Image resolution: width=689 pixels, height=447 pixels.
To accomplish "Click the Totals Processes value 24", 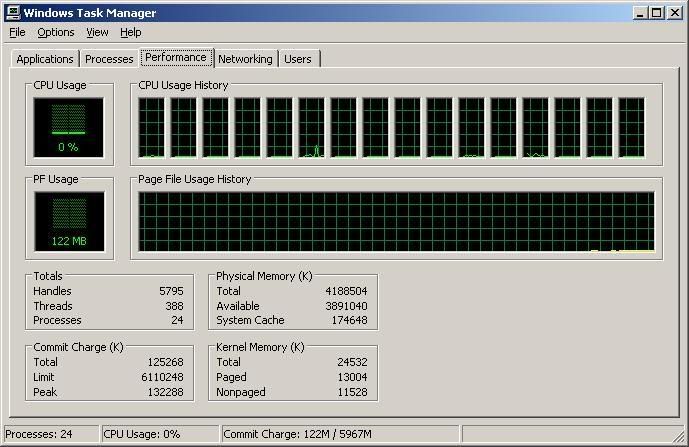I will pos(178,320).
